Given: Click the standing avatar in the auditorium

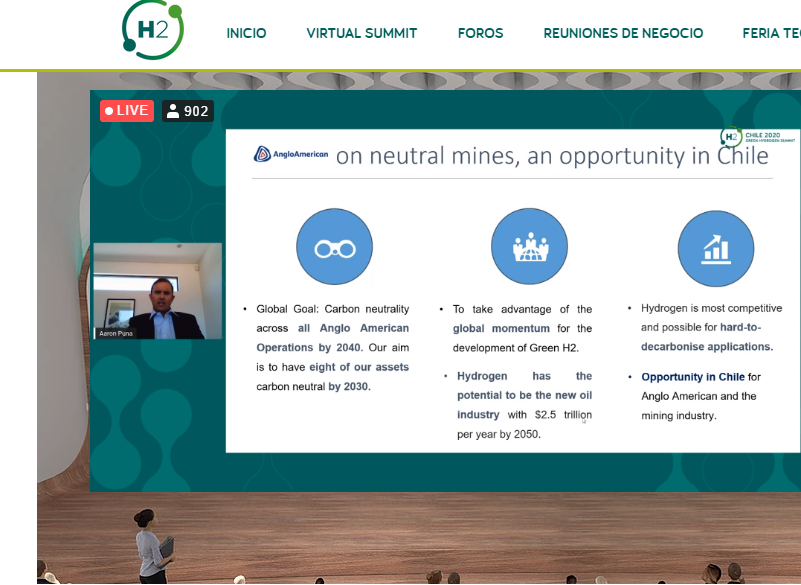Looking at the screenshot, I should [151, 545].
